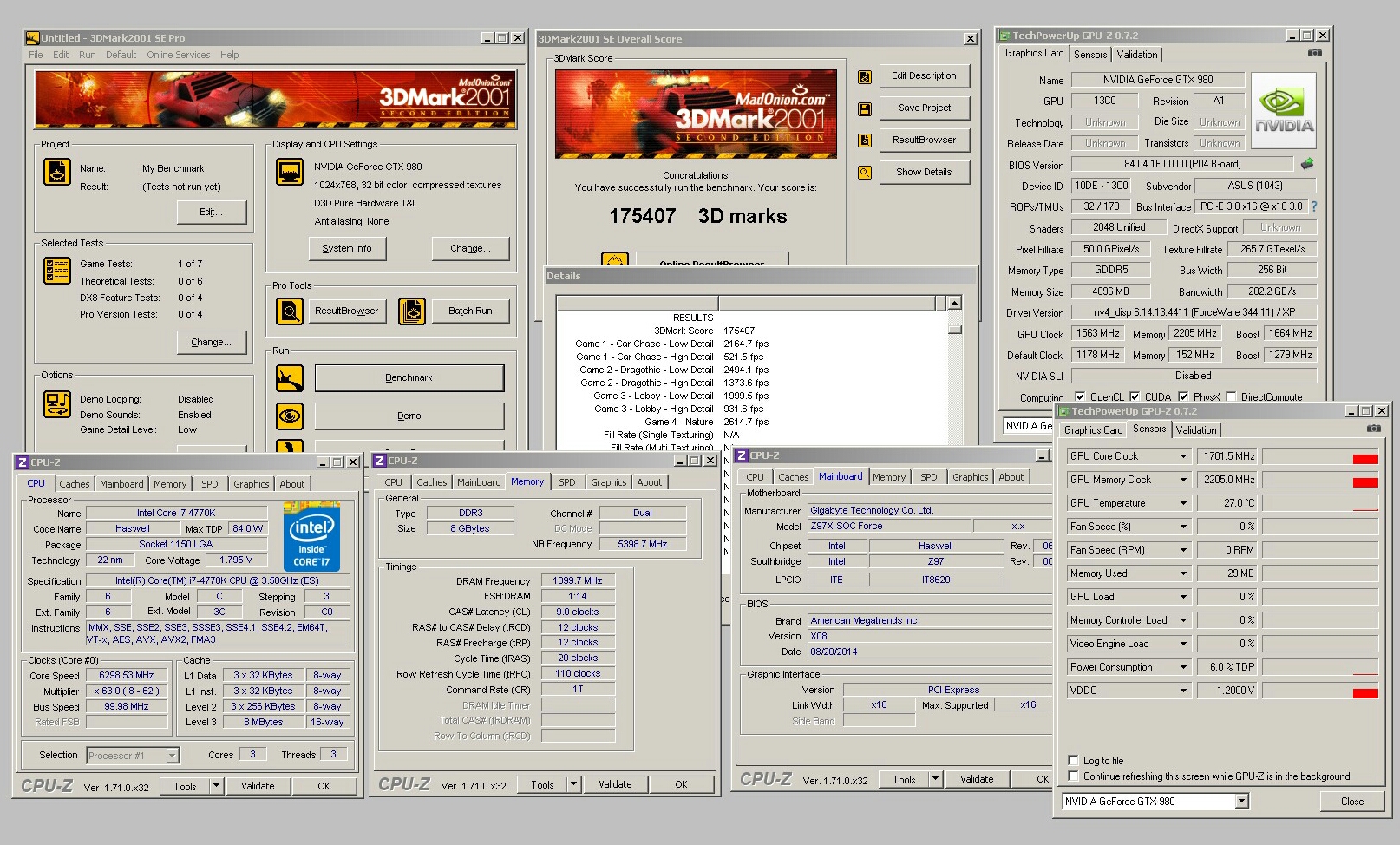The height and width of the screenshot is (845, 1400).
Task: Open the NVIDIA GeForce GTX 980 card selector
Action: coord(1242,802)
